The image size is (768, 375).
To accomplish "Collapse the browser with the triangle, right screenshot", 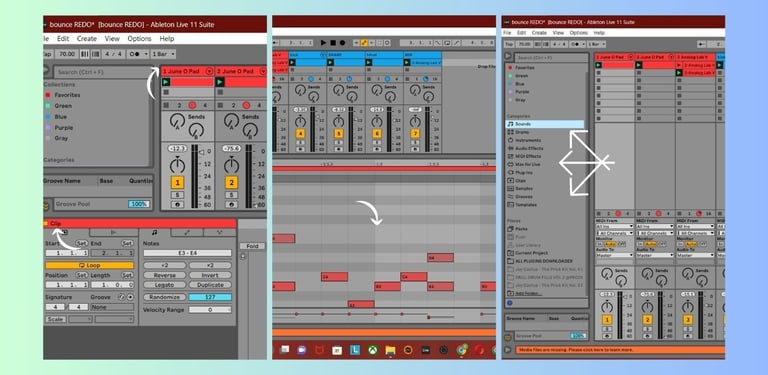I will point(507,56).
